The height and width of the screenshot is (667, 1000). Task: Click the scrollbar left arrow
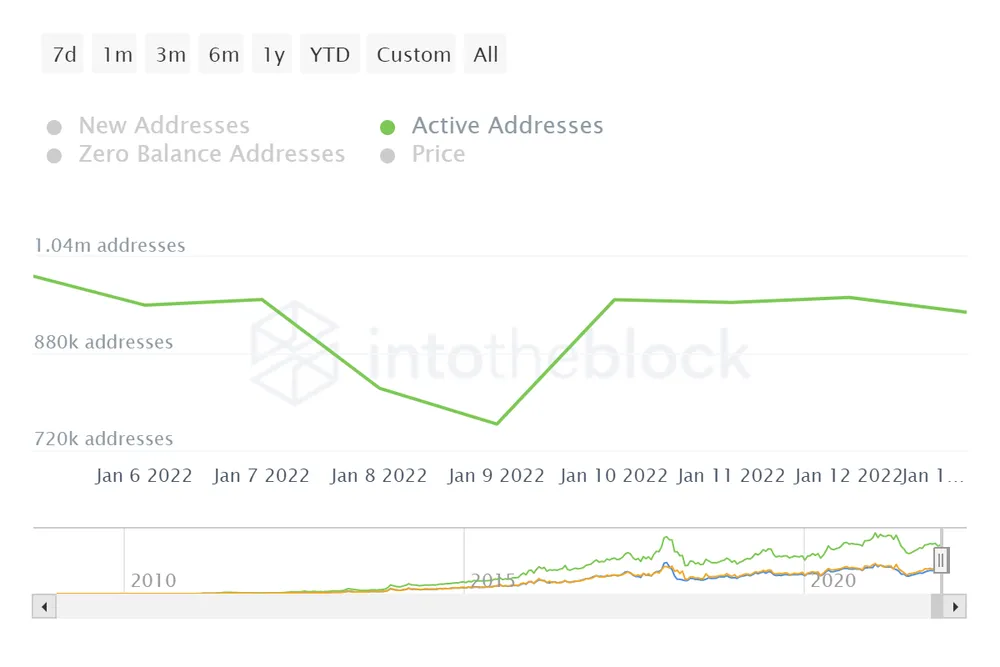[x=44, y=606]
